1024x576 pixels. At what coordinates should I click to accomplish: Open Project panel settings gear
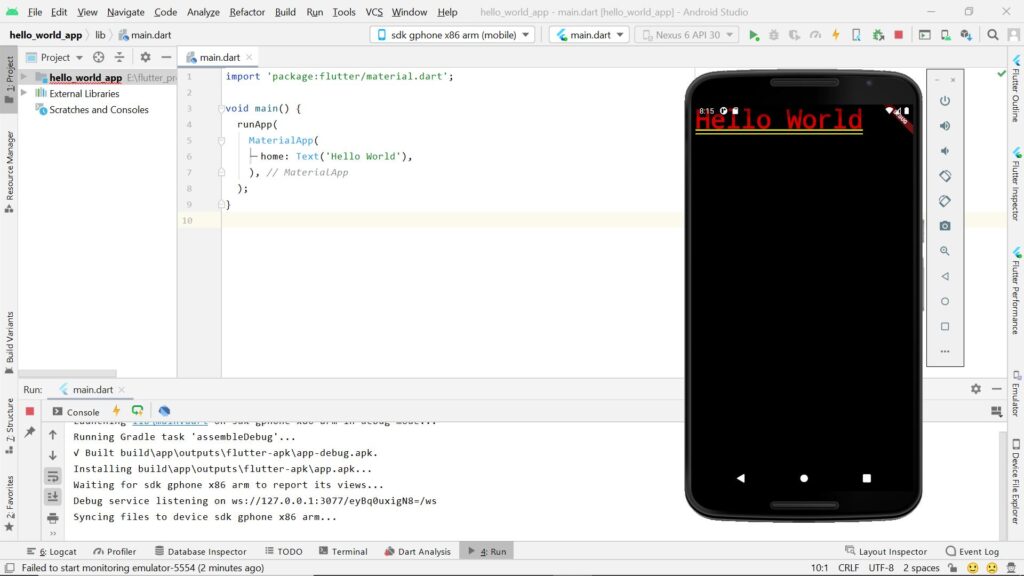[146, 57]
